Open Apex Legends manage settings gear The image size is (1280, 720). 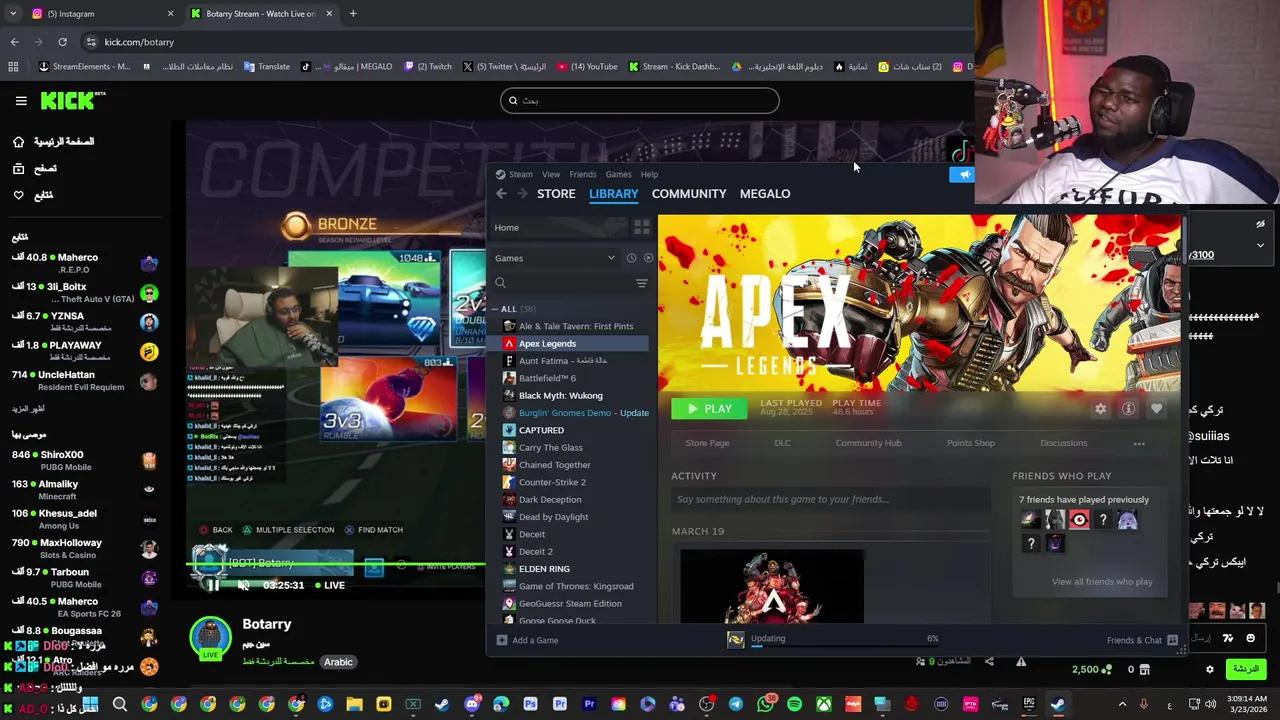(1100, 409)
